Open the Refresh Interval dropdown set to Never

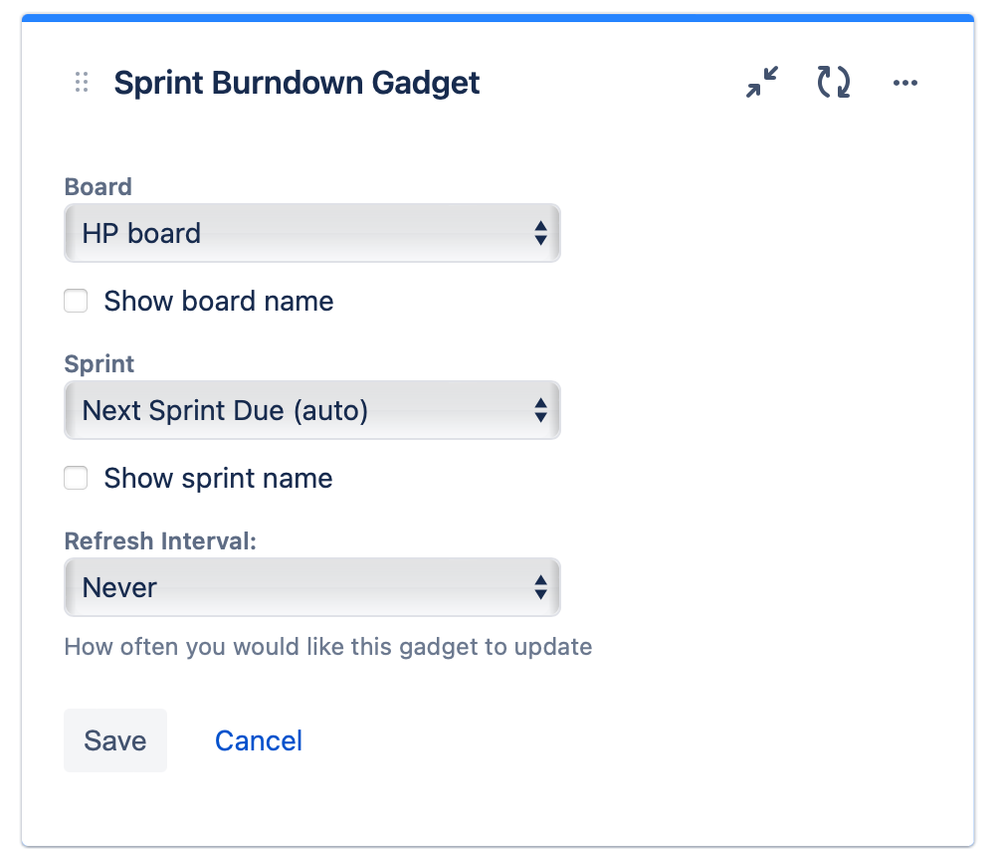pyautogui.click(x=312, y=587)
